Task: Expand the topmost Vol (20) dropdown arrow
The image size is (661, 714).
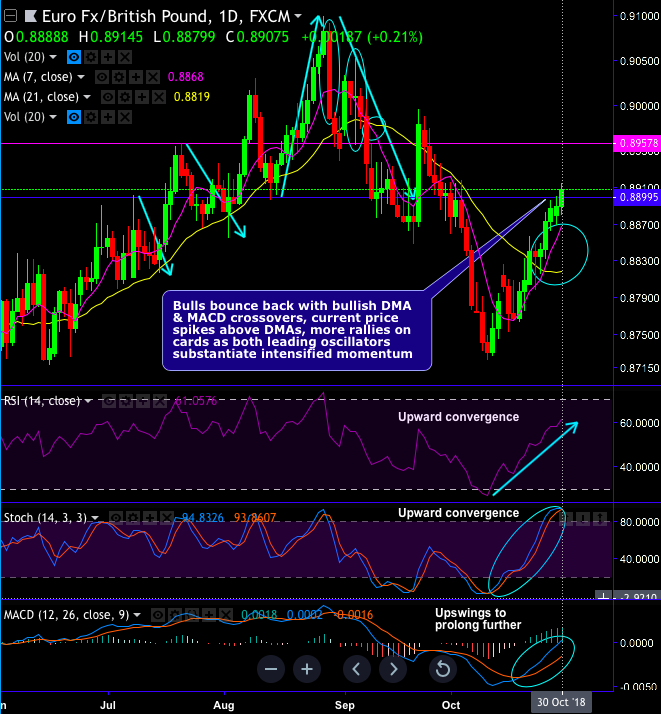Action: (53, 57)
